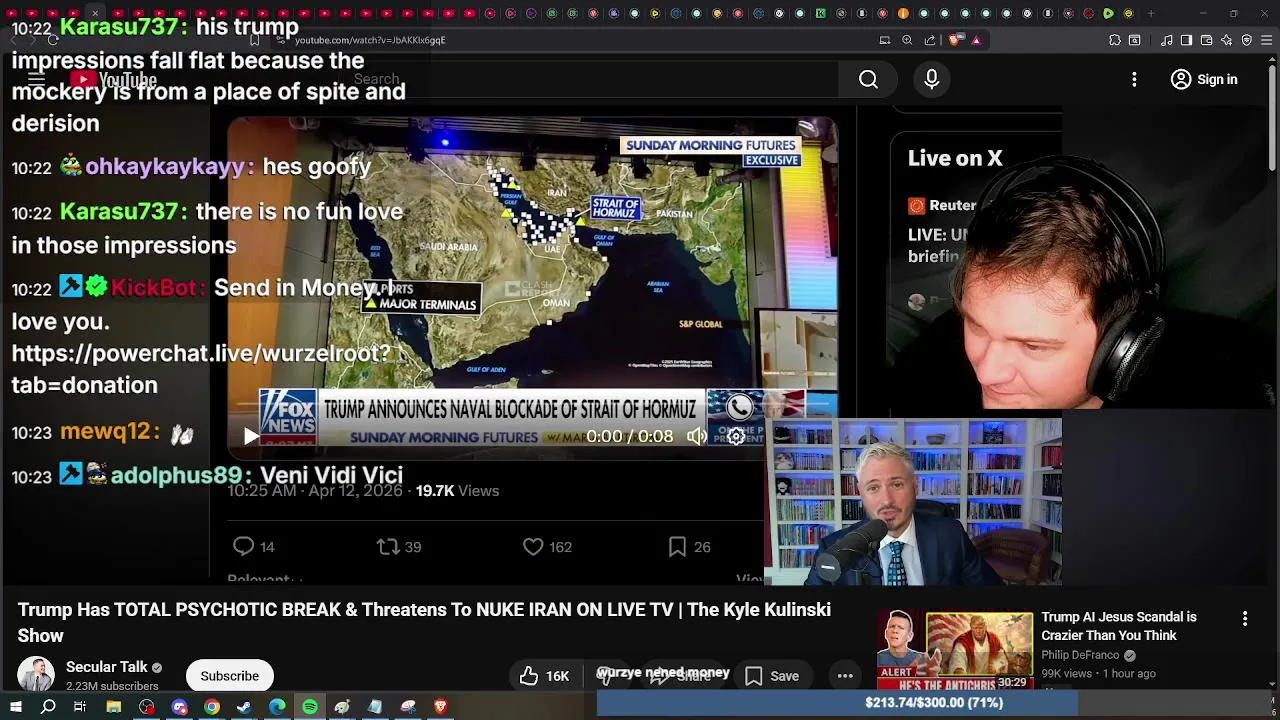Open Windows taskbar search
This screenshot has width=1280, height=720.
[48, 707]
